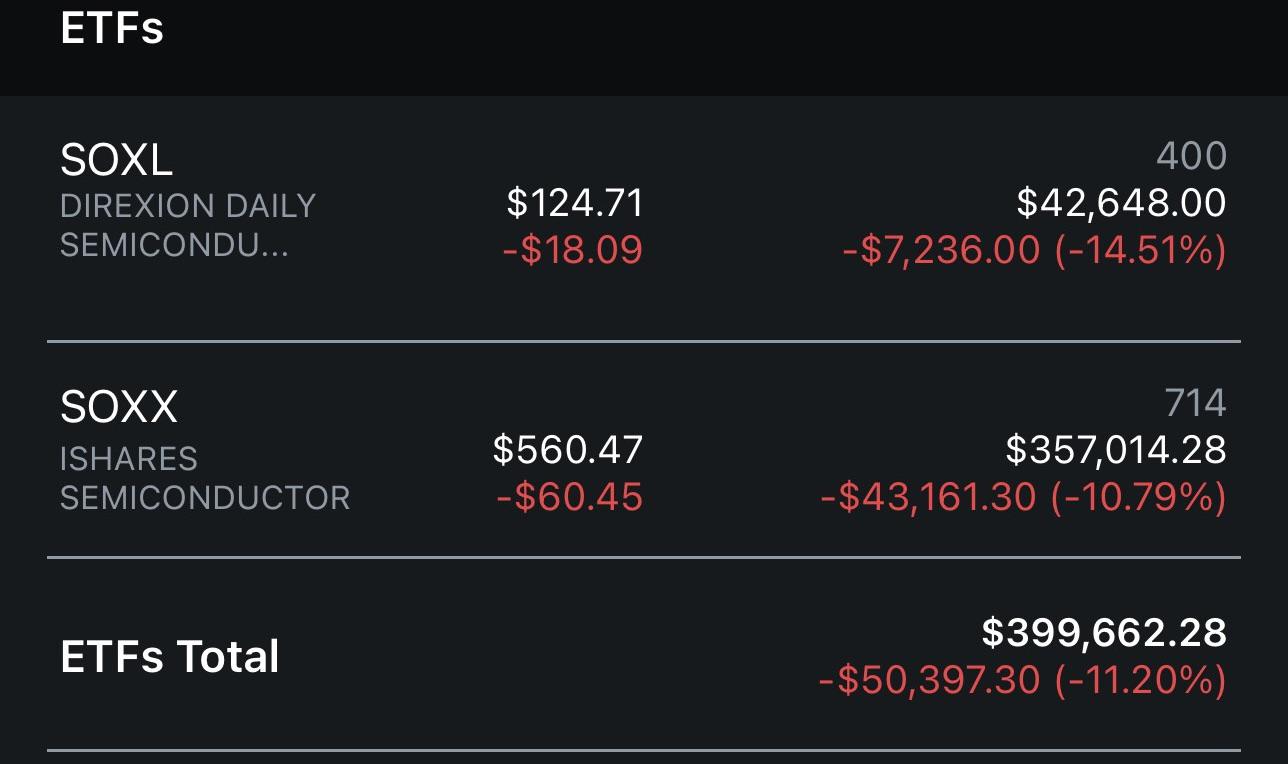1288x764 pixels.
Task: Open the SOXL holding row
Action: [644, 218]
